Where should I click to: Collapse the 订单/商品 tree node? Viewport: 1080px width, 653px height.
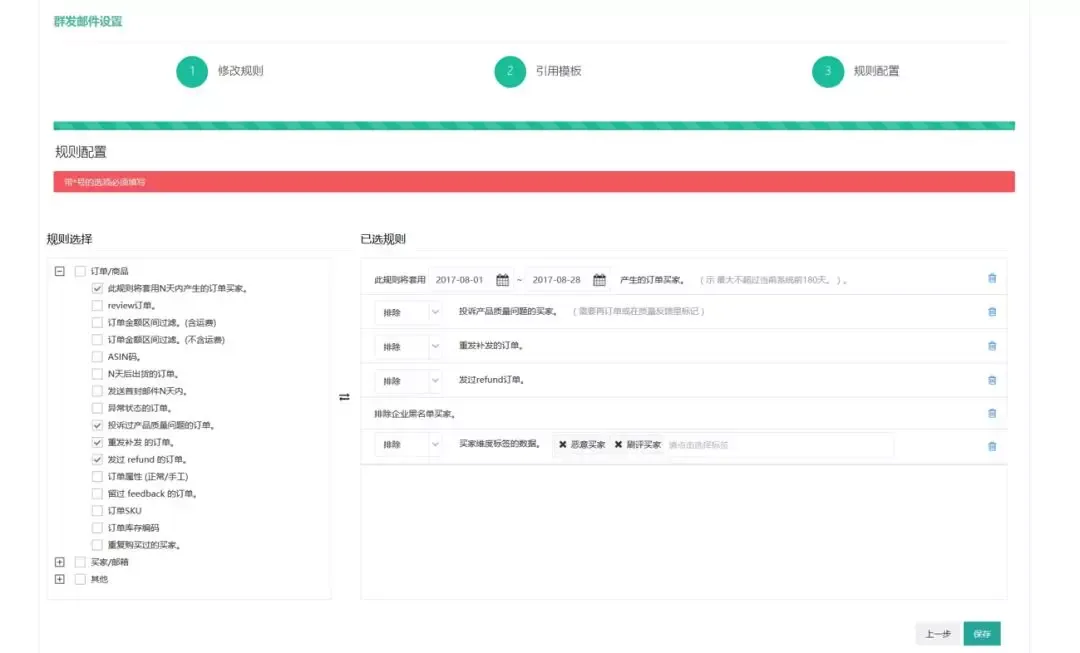(x=60, y=271)
